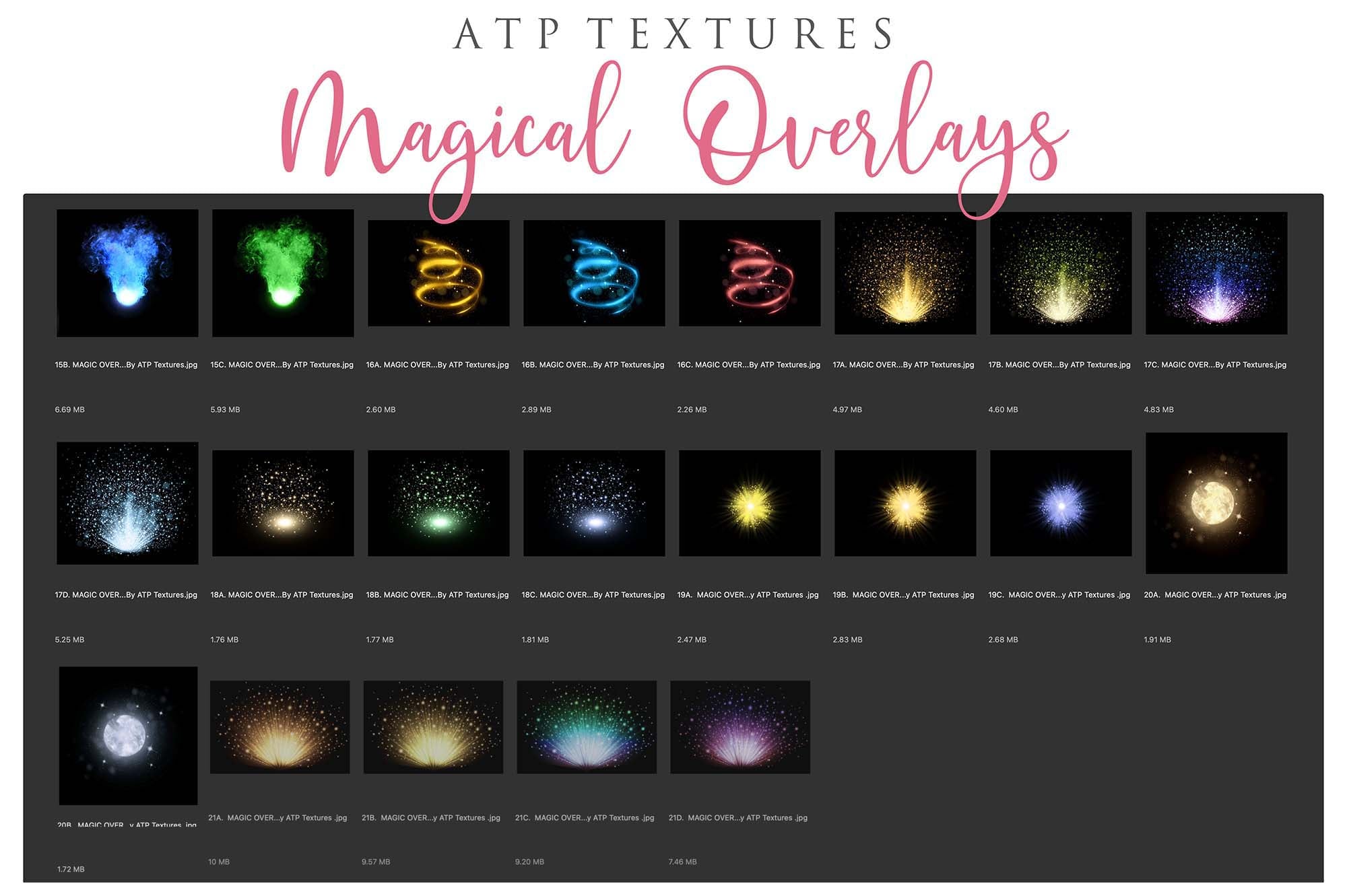Open the golden swirl 16A overlay
The width and height of the screenshot is (1347, 896).
(438, 273)
